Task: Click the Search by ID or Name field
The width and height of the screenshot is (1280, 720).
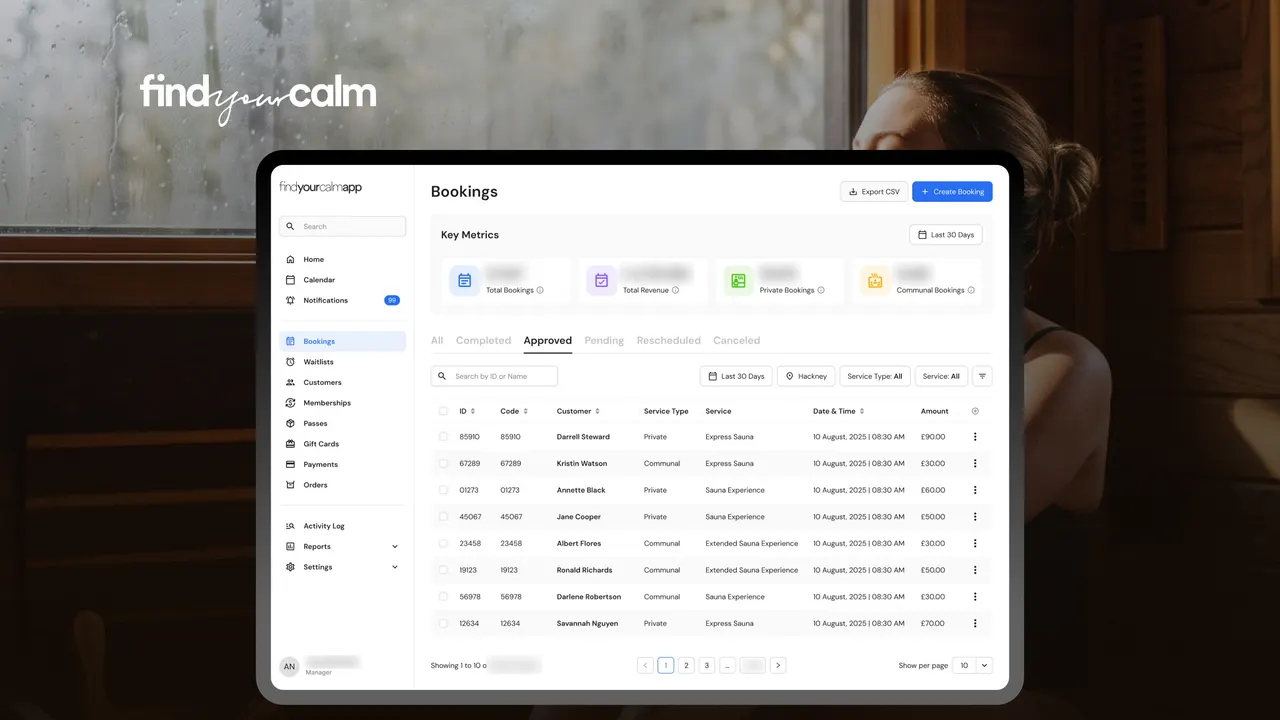Action: pyautogui.click(x=494, y=376)
